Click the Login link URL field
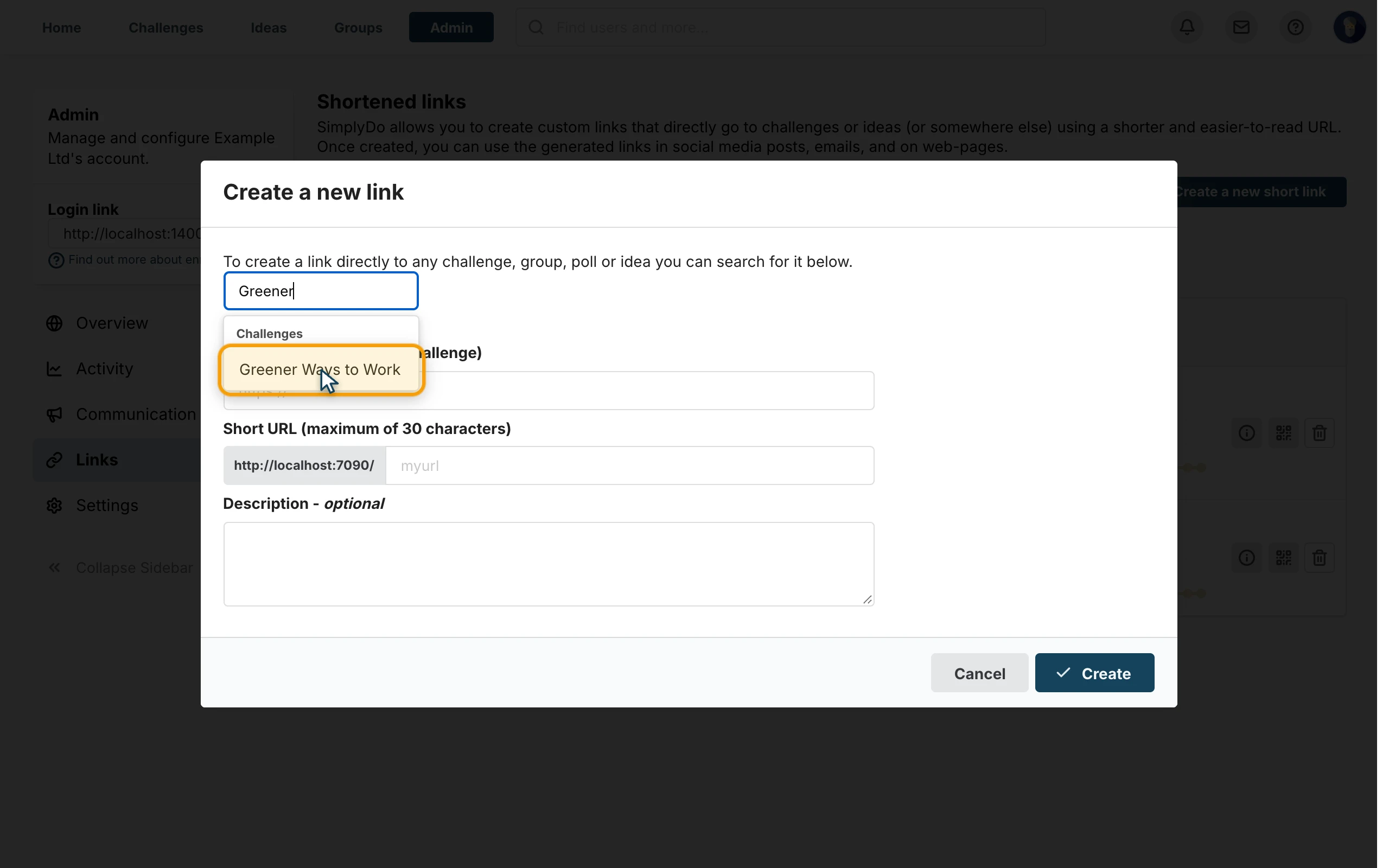Screen dimensions: 1389x868 point(125,234)
